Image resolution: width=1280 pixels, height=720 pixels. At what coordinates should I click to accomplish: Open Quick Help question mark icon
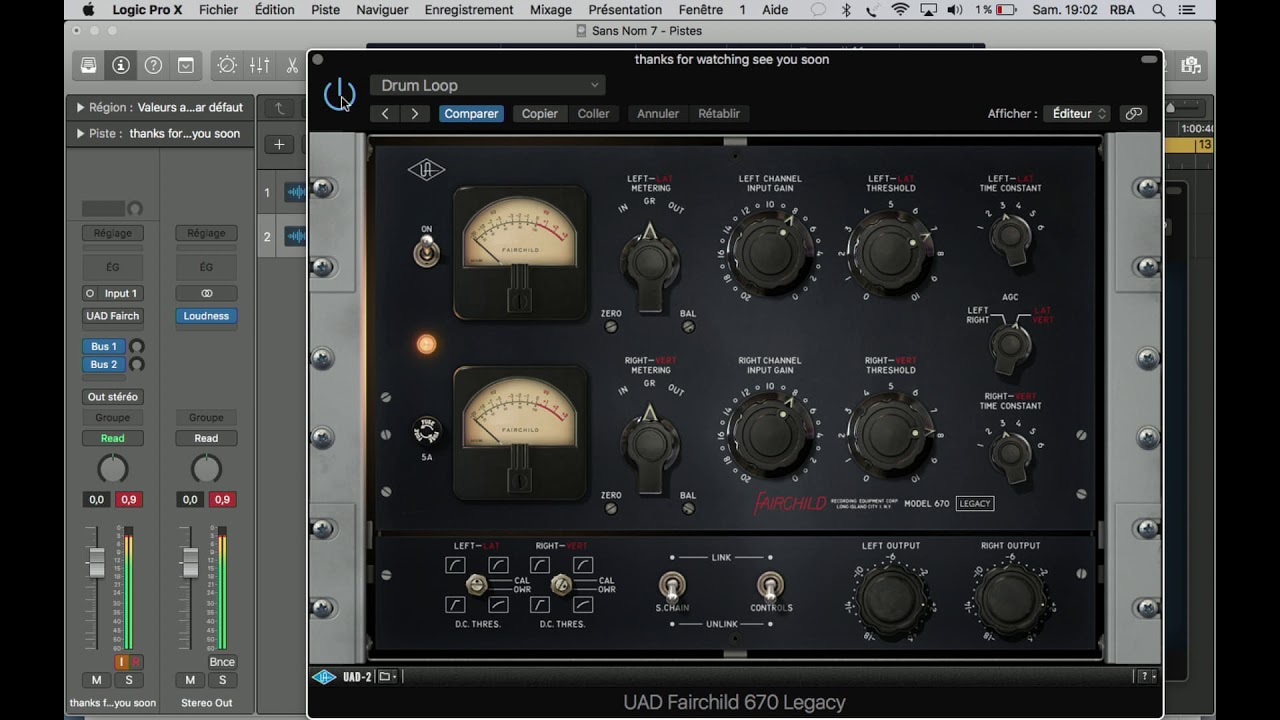(153, 65)
